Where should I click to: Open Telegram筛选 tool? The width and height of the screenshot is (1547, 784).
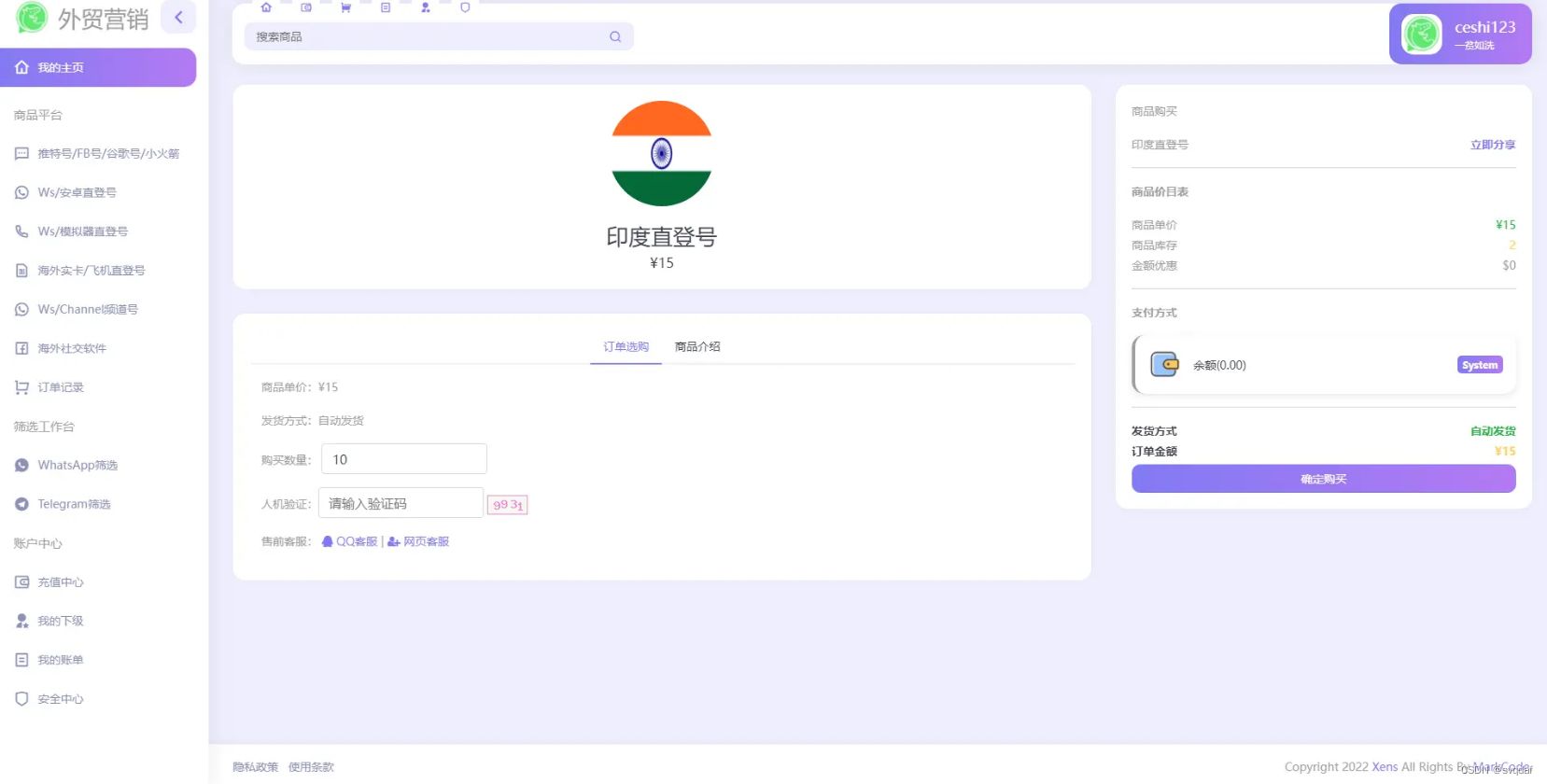(98, 504)
